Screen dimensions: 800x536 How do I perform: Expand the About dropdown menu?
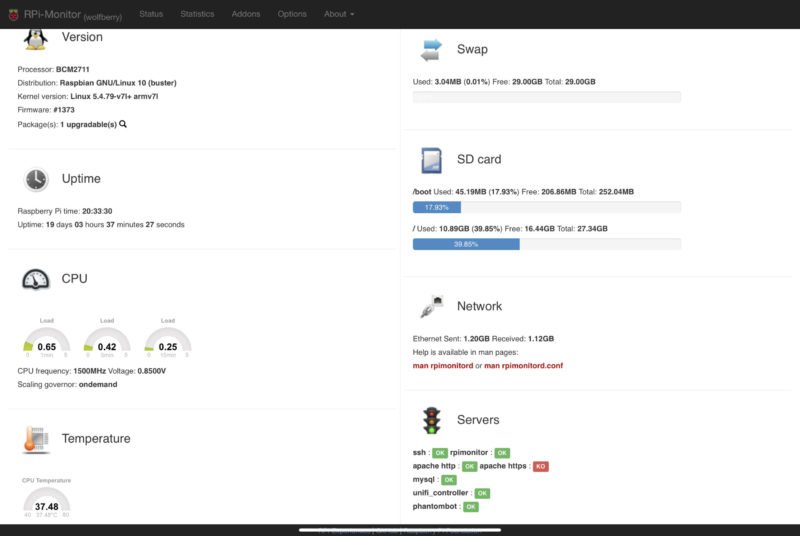(x=339, y=14)
